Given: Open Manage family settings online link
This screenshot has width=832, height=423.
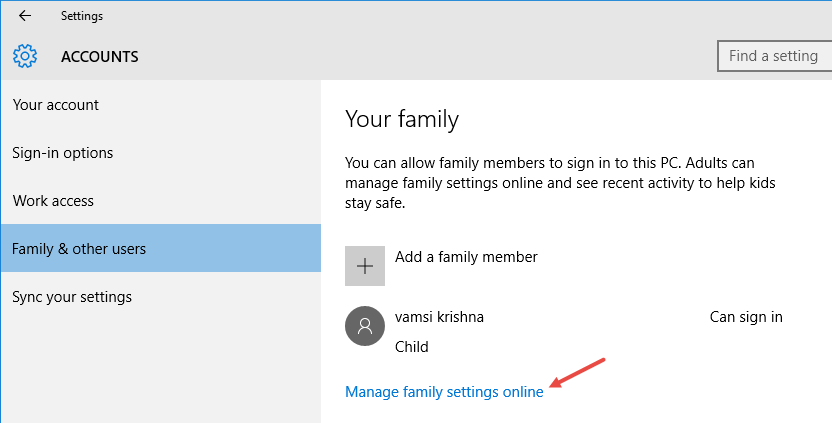Looking at the screenshot, I should pyautogui.click(x=444, y=392).
